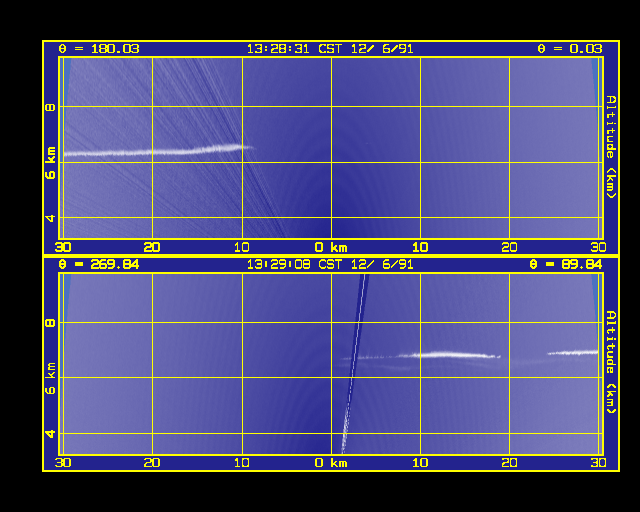Click the top panel 6 km altitude label
The height and width of the screenshot is (512, 640).
(x=50, y=163)
